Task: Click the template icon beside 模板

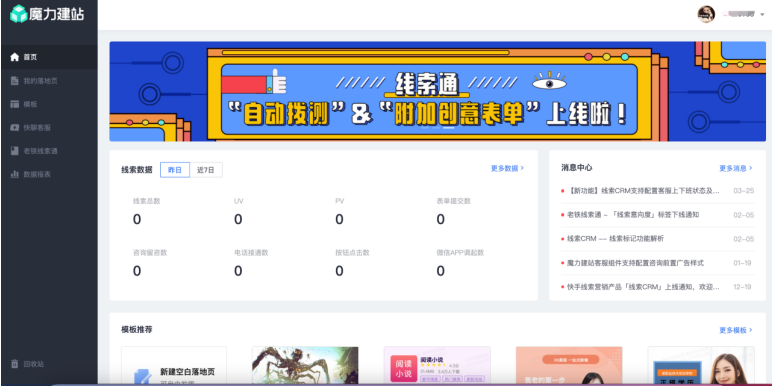Action: tap(15, 104)
